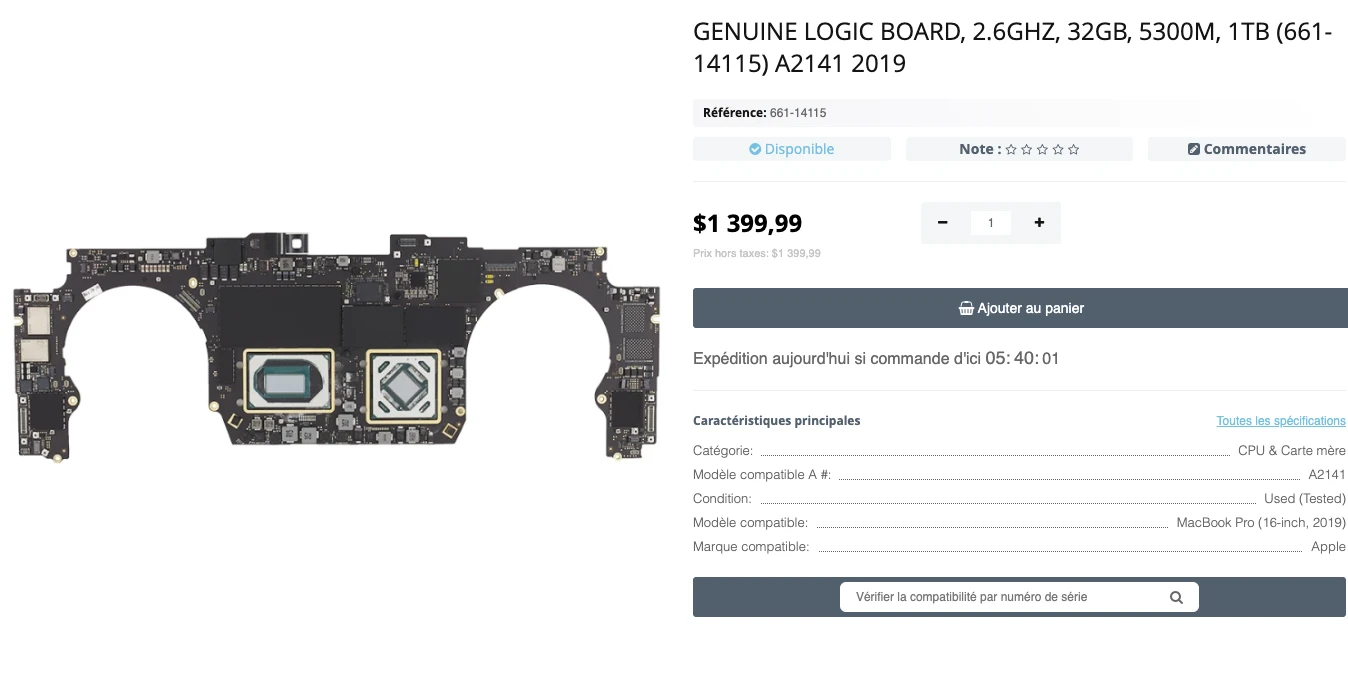Screen dimensions: 1348x694
Task: Select the third star in the rating row
Action: click(1042, 149)
